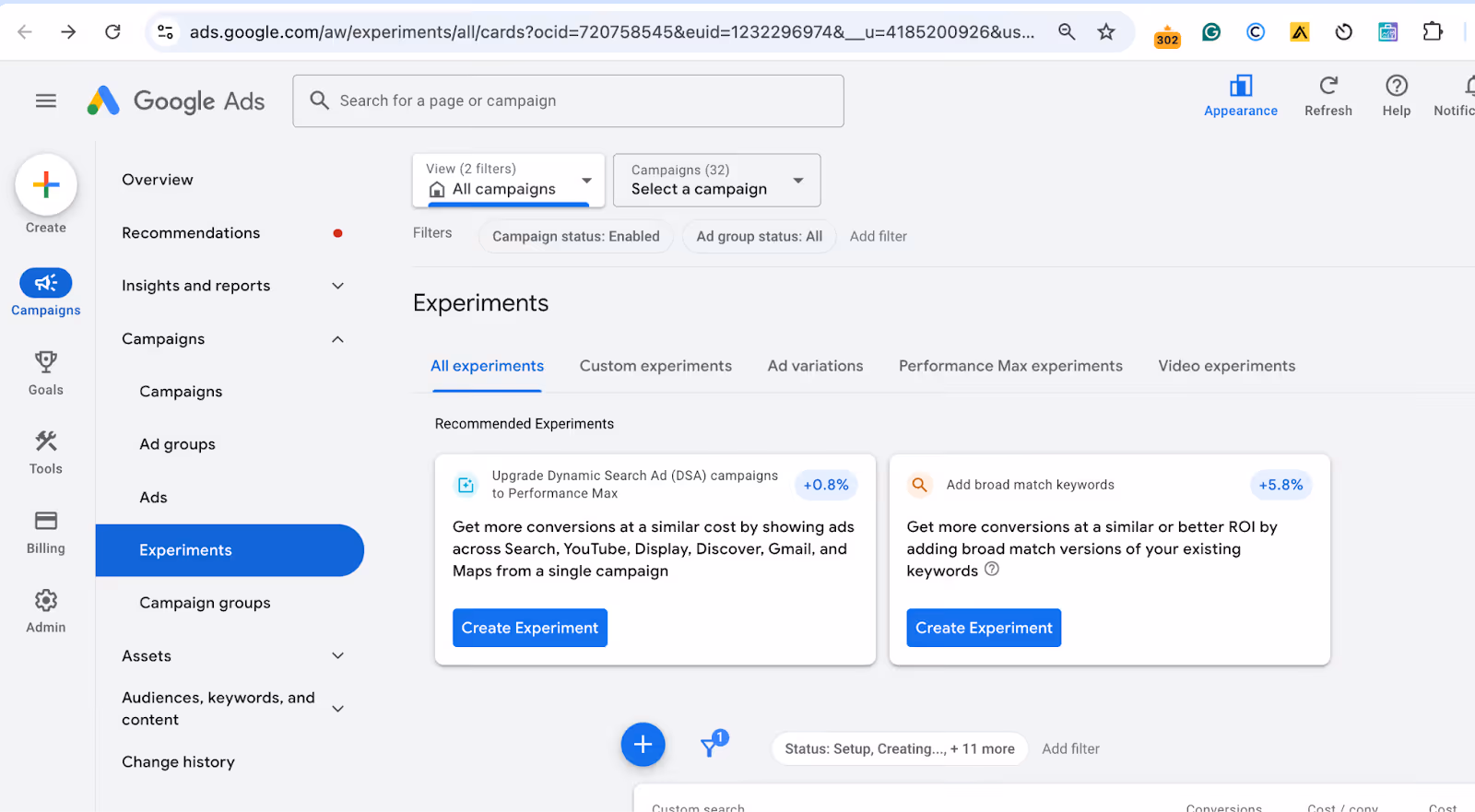1475x812 pixels.
Task: Click the zoom magnifier icon in address bar
Action: 1067,32
